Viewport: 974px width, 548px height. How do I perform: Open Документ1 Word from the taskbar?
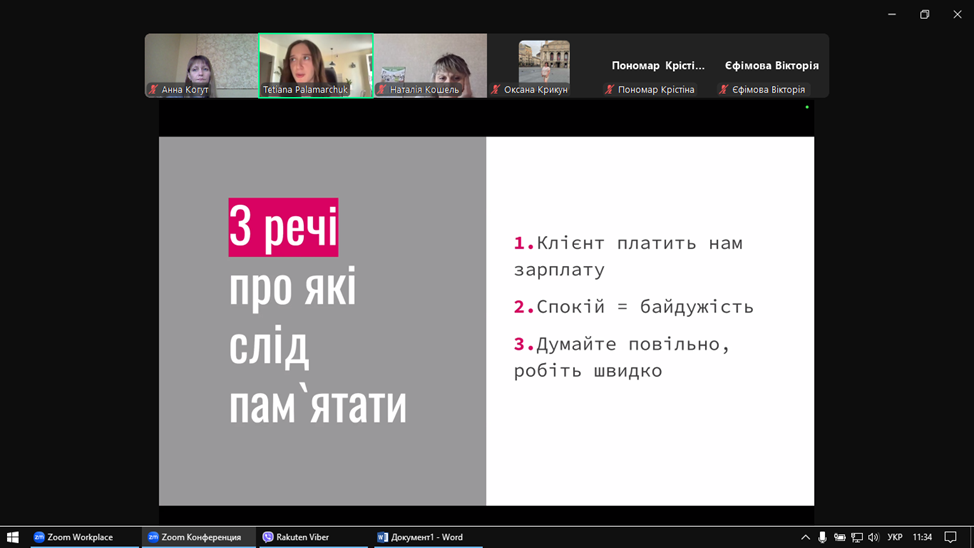[420, 537]
